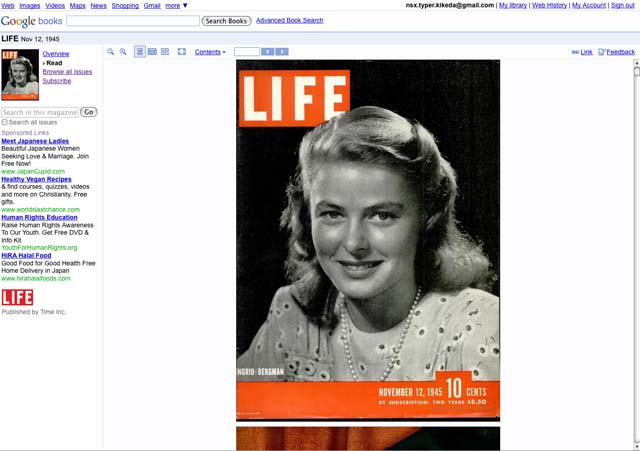Click the scrollbar up arrow
Viewport: 640px width, 451px height.
tap(636, 63)
